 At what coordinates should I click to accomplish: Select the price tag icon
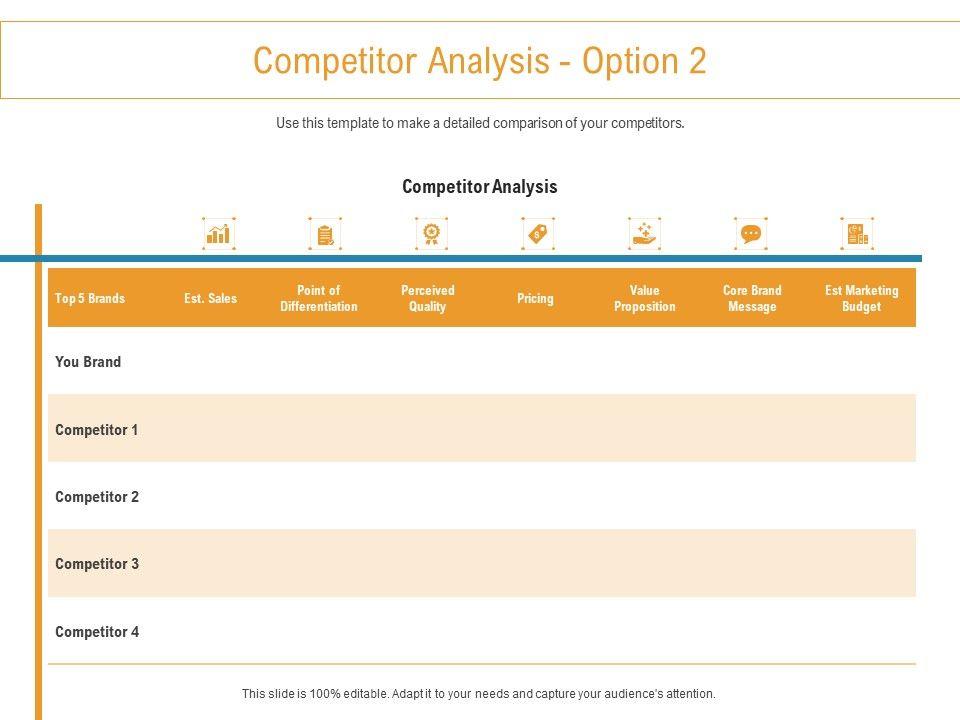(x=538, y=234)
